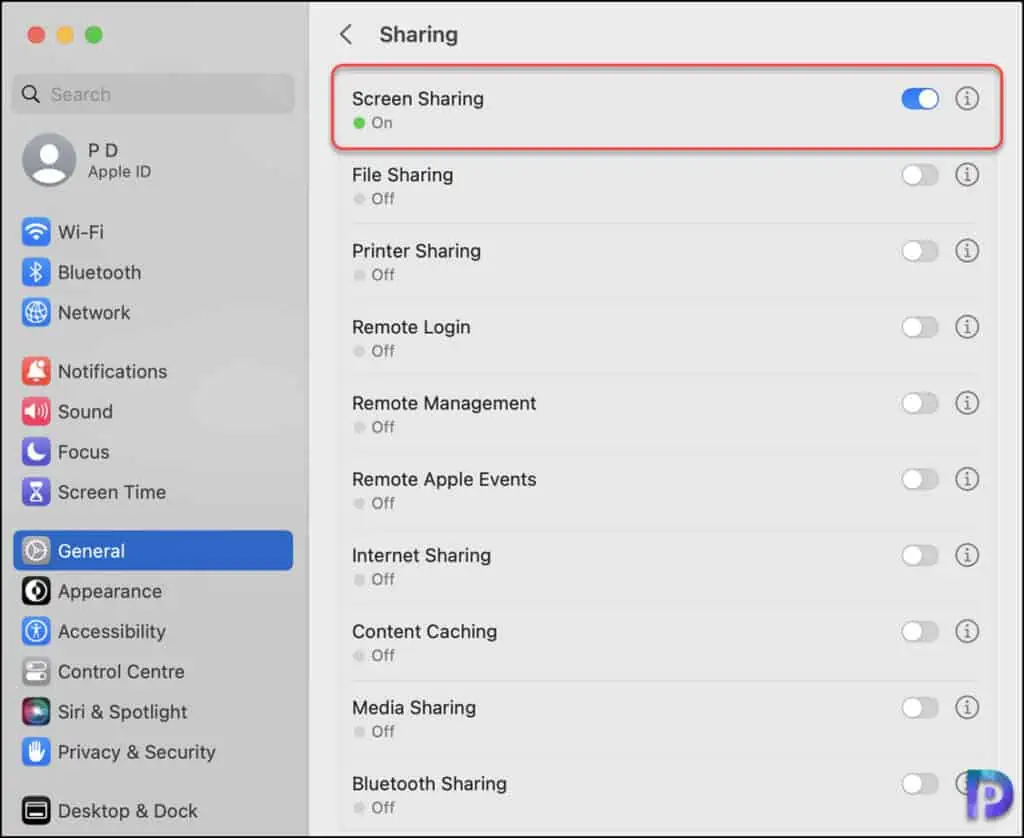Enable the Remote Apple Events toggle
1024x838 pixels.
point(920,479)
